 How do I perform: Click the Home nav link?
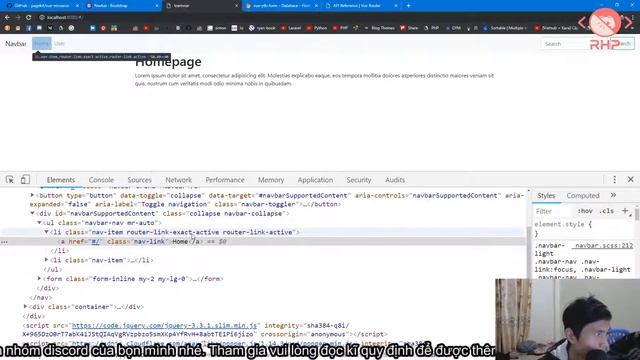[x=42, y=43]
